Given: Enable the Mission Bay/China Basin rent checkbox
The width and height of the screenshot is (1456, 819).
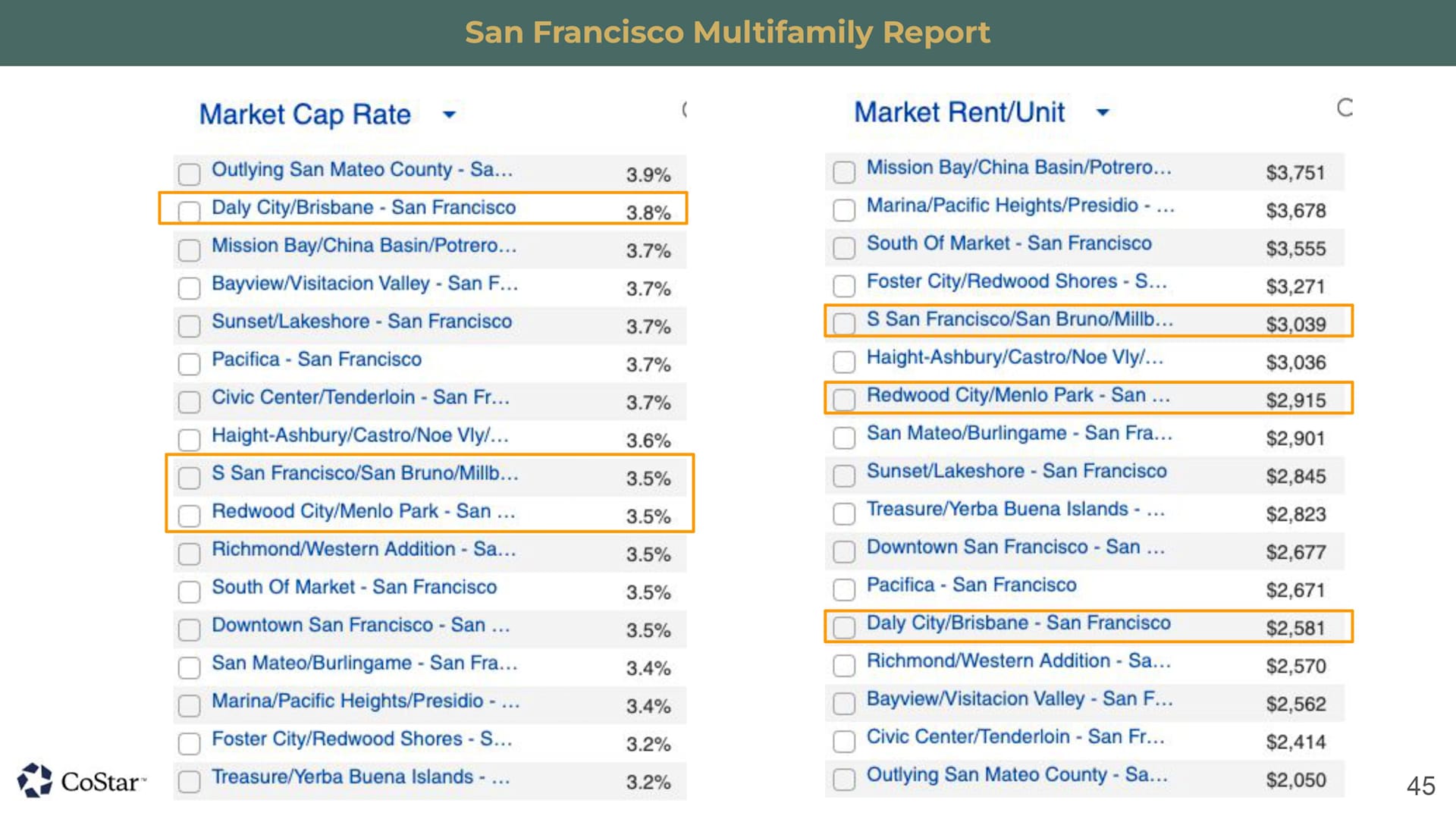Looking at the screenshot, I should pos(844,172).
